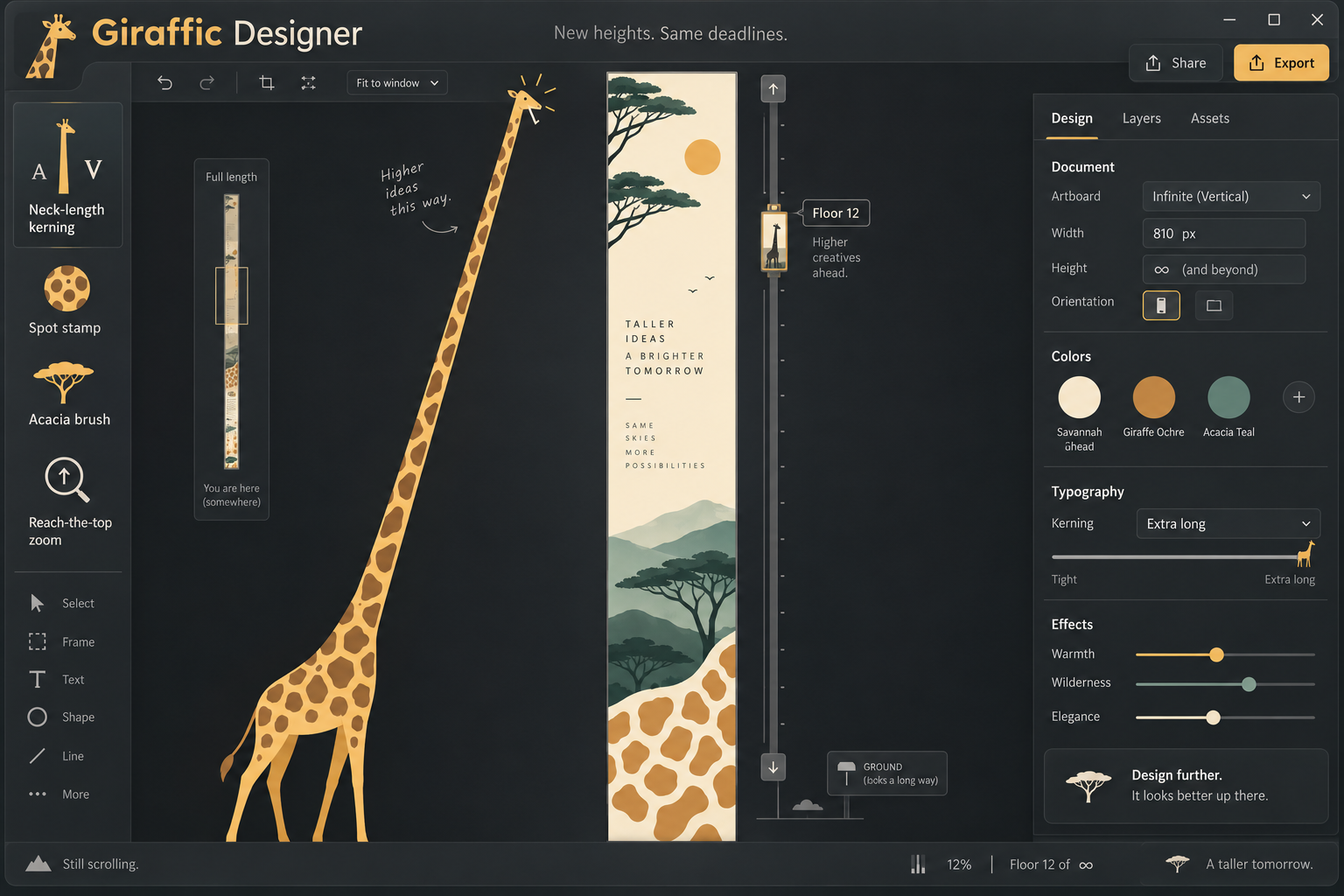The width and height of the screenshot is (1344, 896).
Task: Open the Assets tab
Action: click(x=1210, y=118)
